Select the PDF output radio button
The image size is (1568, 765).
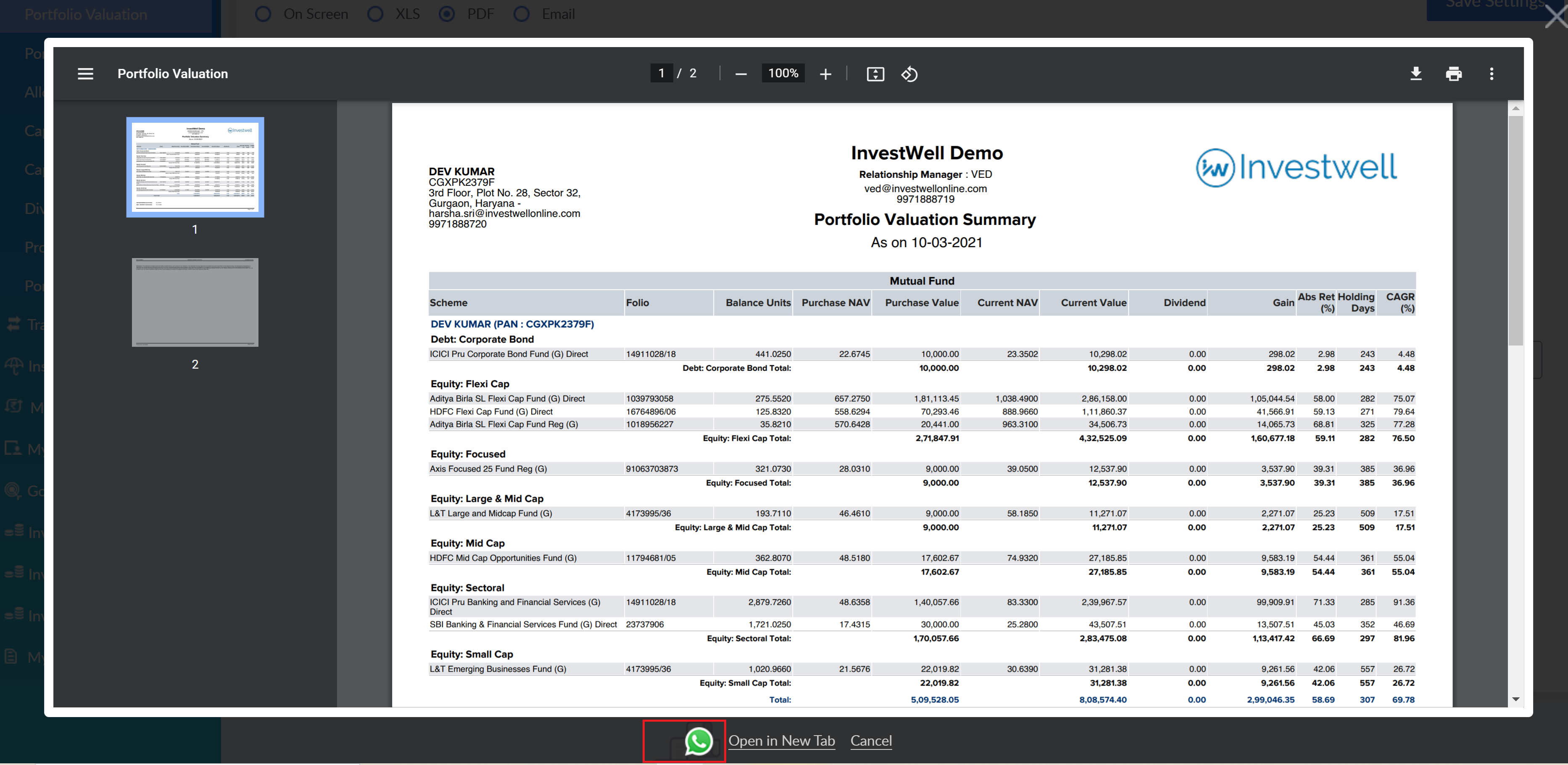tap(447, 14)
